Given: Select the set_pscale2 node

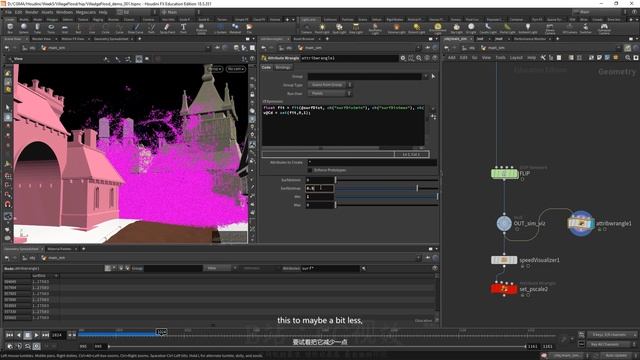Looking at the screenshot, I should (504, 289).
